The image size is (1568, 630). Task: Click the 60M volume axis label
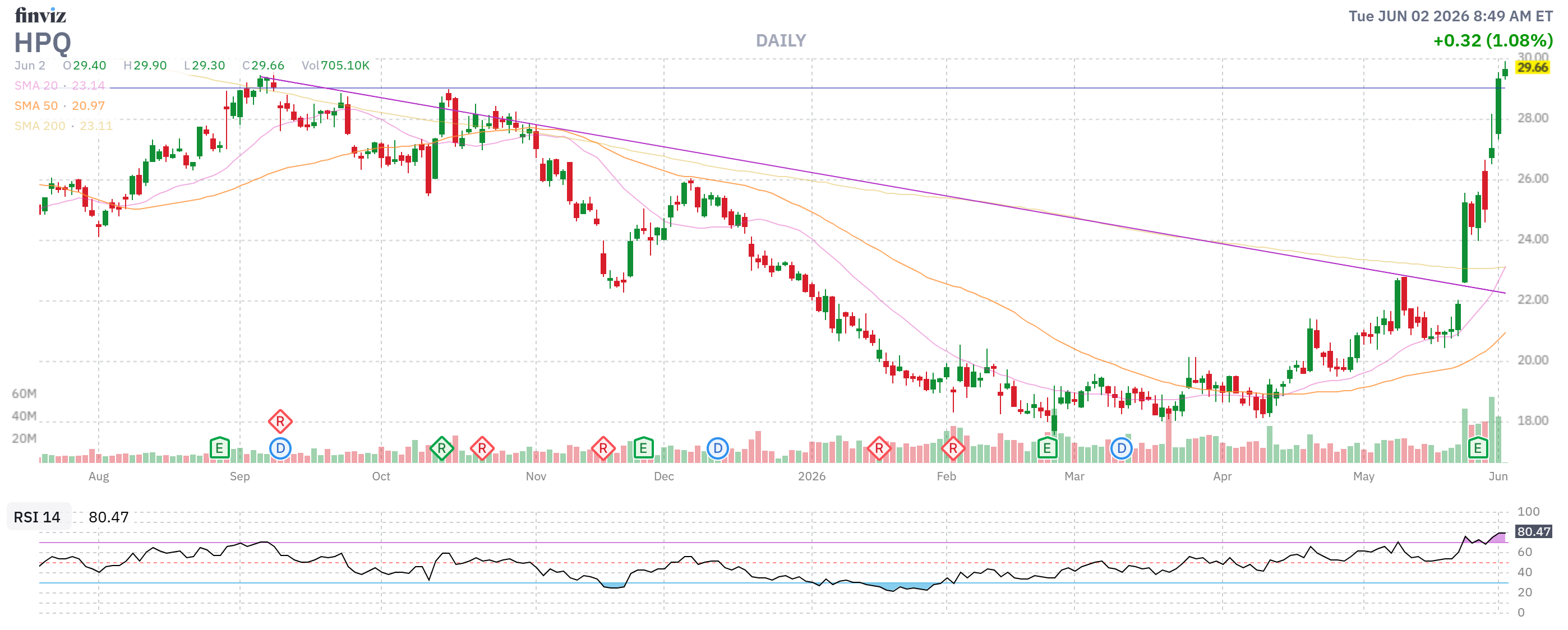(x=24, y=393)
